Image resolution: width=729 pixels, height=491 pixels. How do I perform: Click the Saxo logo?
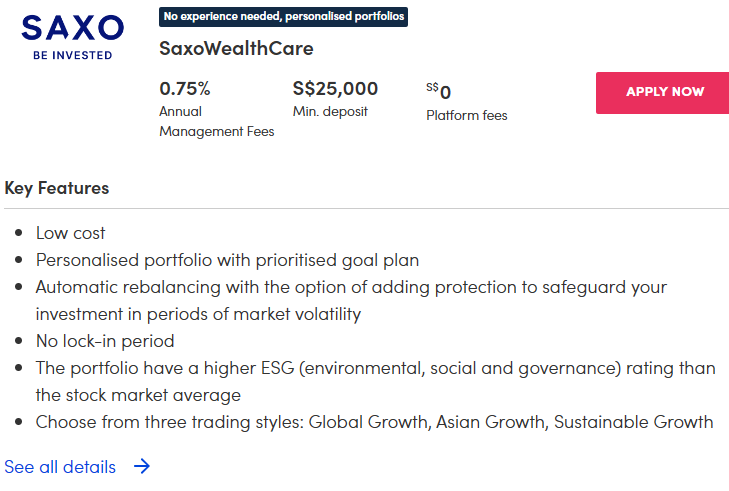point(72,28)
